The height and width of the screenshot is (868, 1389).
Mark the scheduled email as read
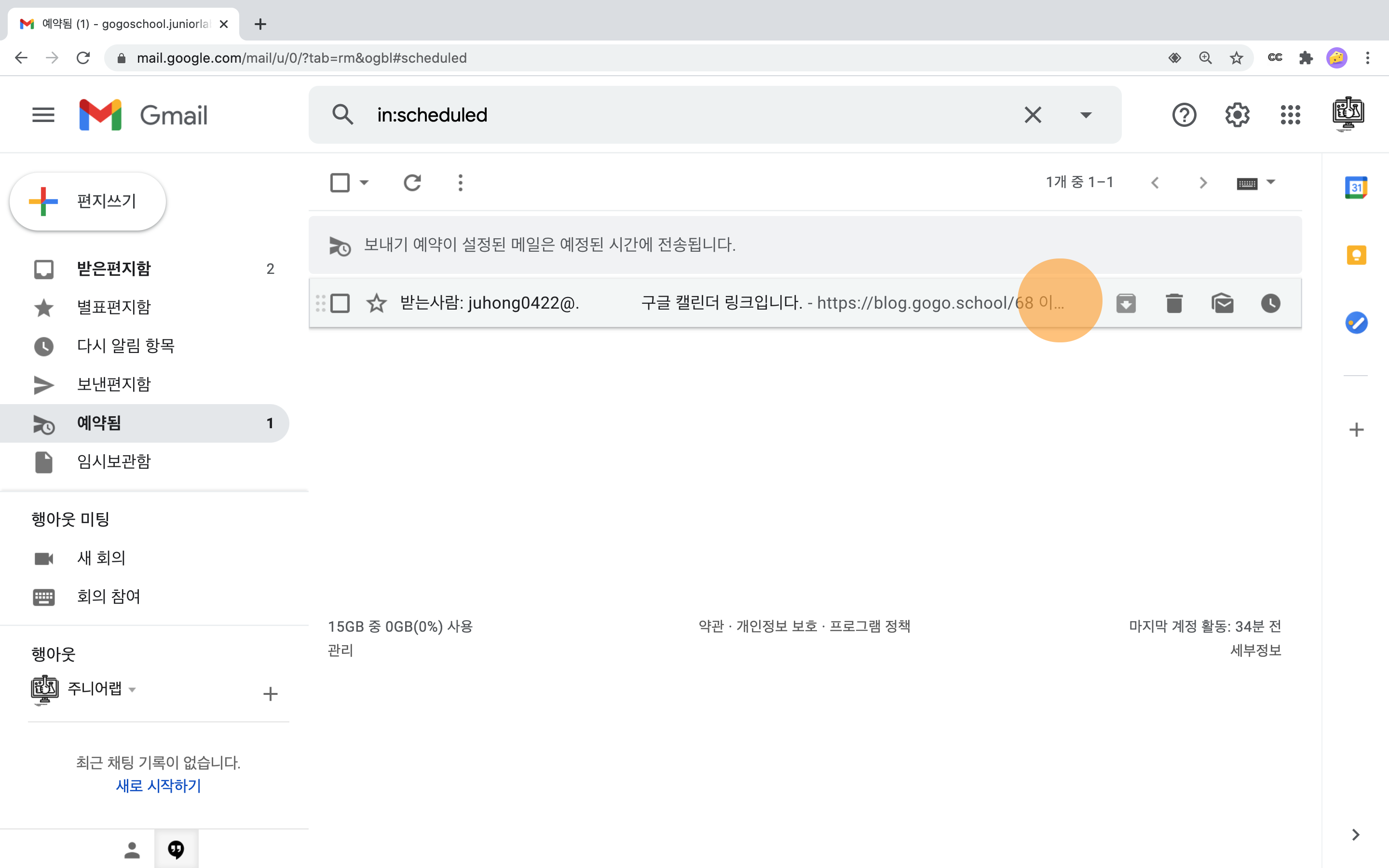pyautogui.click(x=1222, y=303)
